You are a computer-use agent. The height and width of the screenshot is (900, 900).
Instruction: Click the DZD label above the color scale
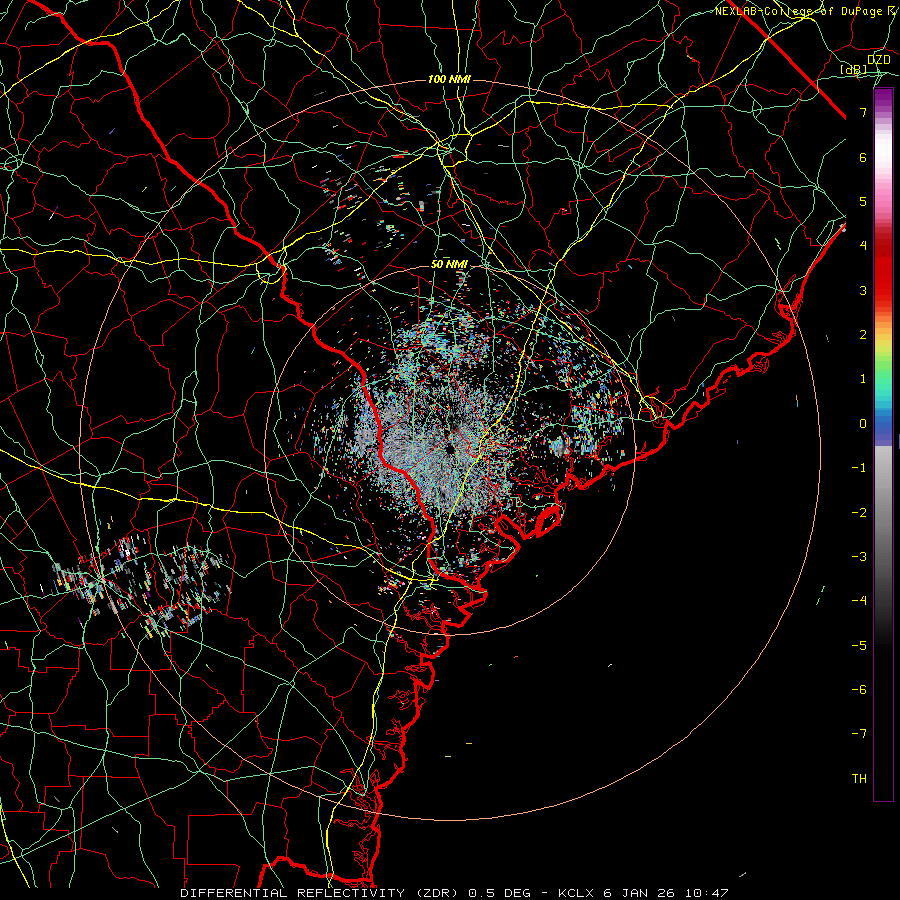878,60
